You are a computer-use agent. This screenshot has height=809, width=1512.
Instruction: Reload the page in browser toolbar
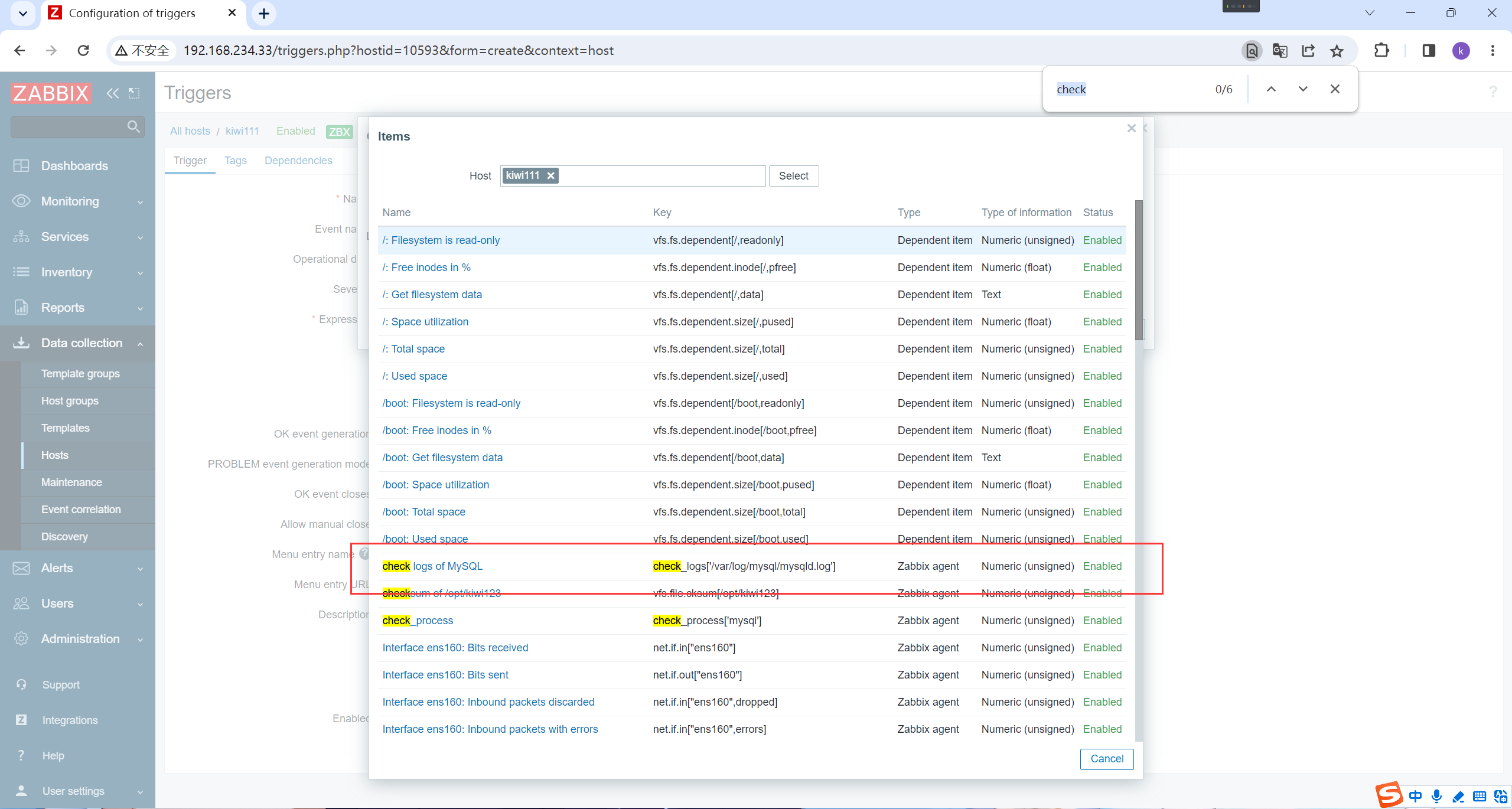point(83,51)
